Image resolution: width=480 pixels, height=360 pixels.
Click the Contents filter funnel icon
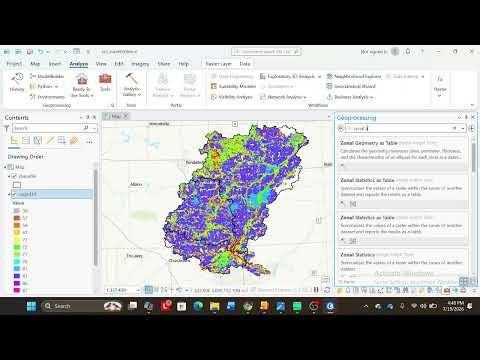6,128
